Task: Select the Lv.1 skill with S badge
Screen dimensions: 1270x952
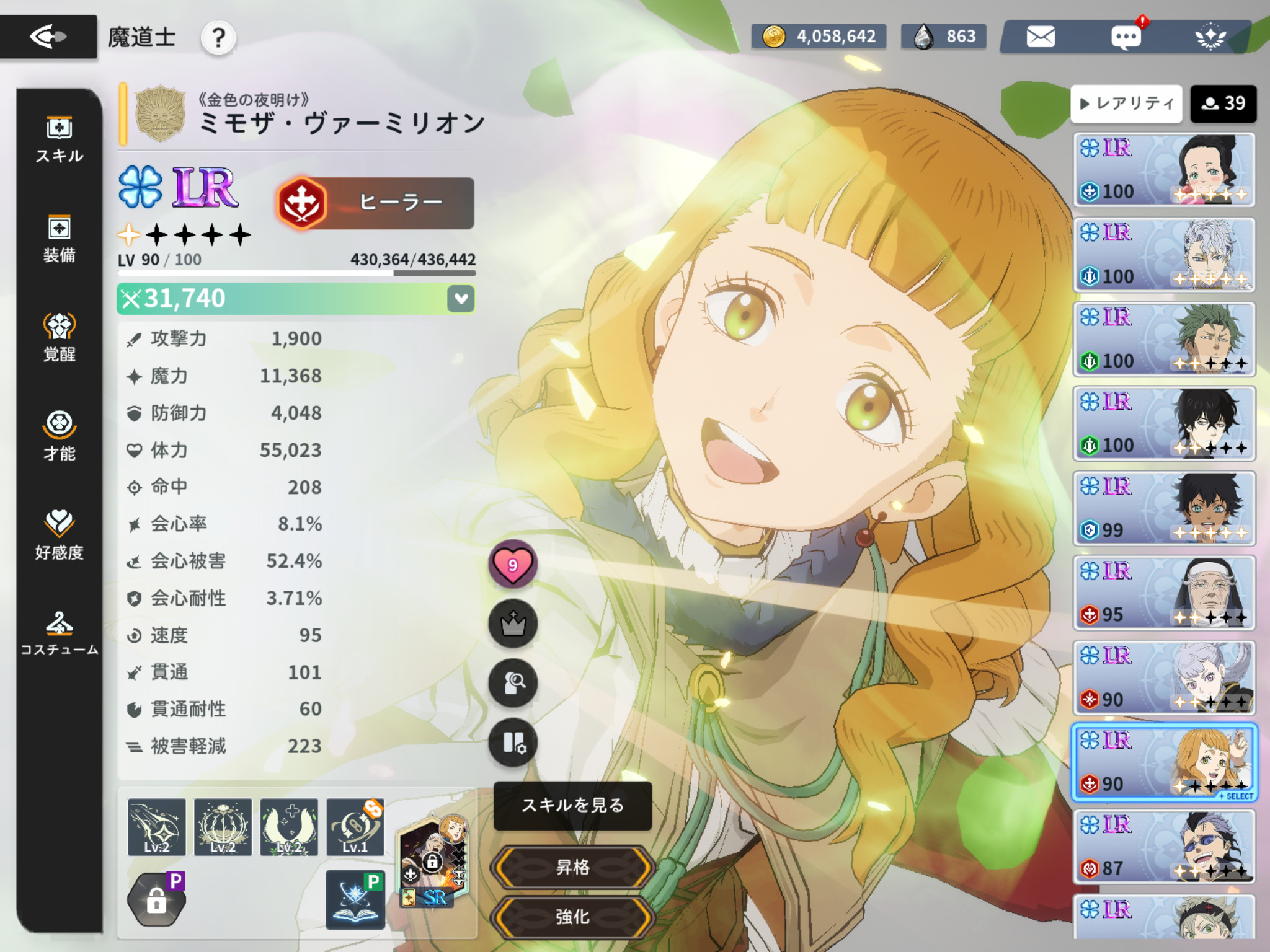Action: (355, 827)
